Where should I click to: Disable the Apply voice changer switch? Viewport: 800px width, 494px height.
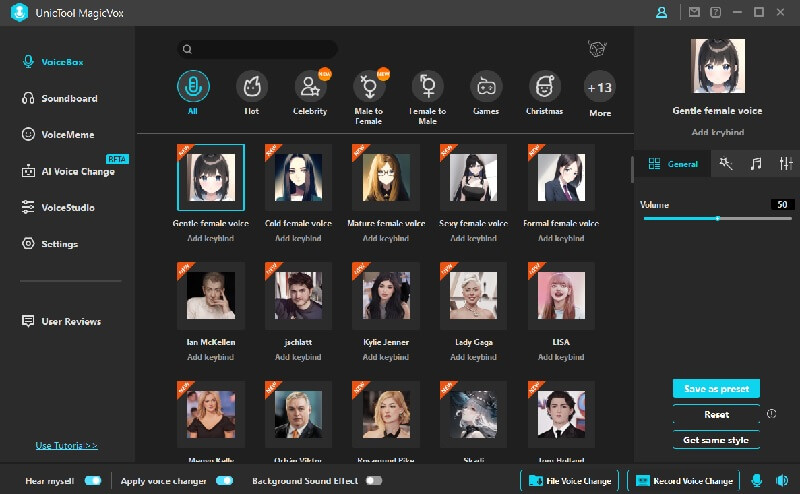click(225, 481)
